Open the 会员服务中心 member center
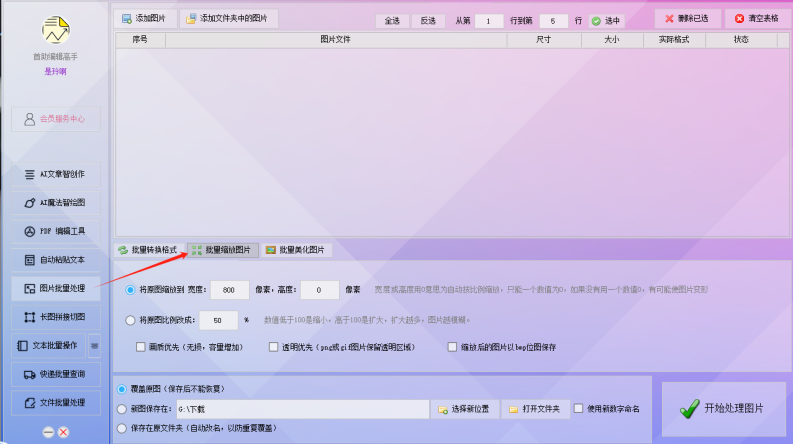This screenshot has height=444, width=793. click(56, 119)
